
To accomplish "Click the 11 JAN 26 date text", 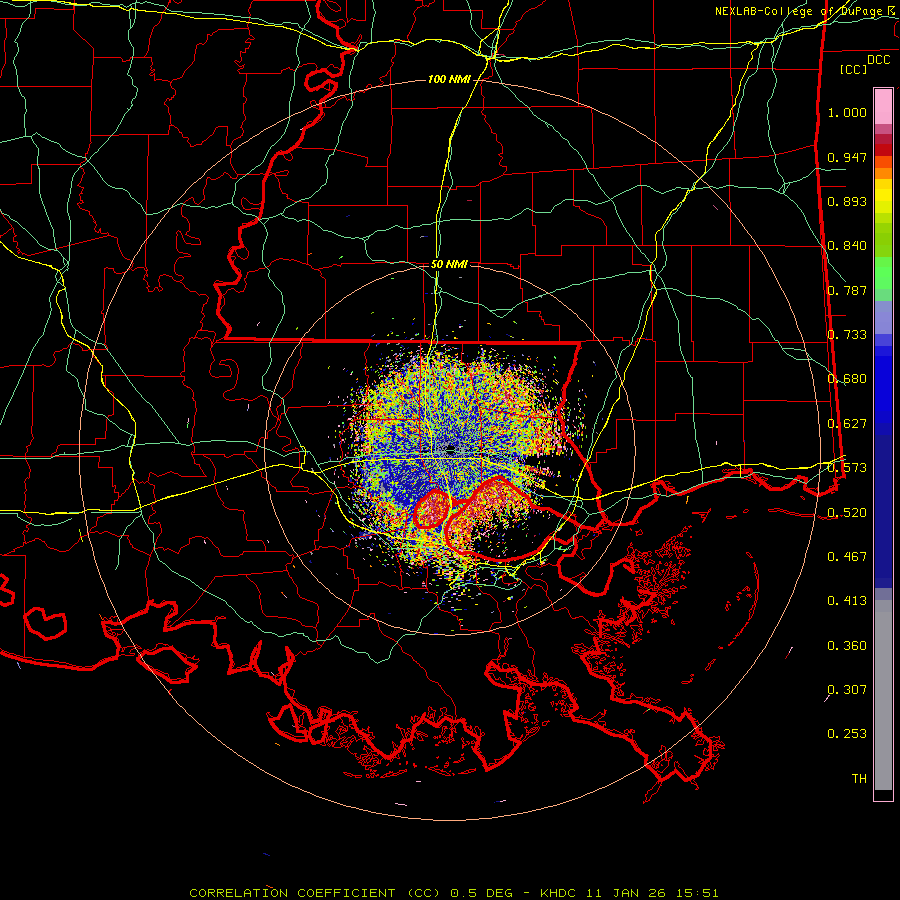I will point(625,893).
